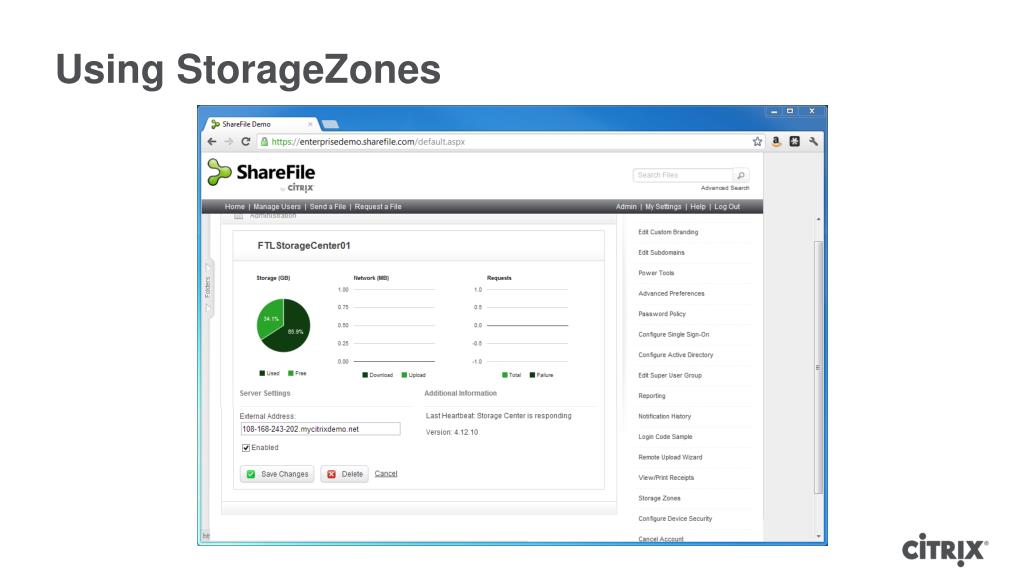Open a new browser tab
The height and width of the screenshot is (576, 1024).
(330, 124)
